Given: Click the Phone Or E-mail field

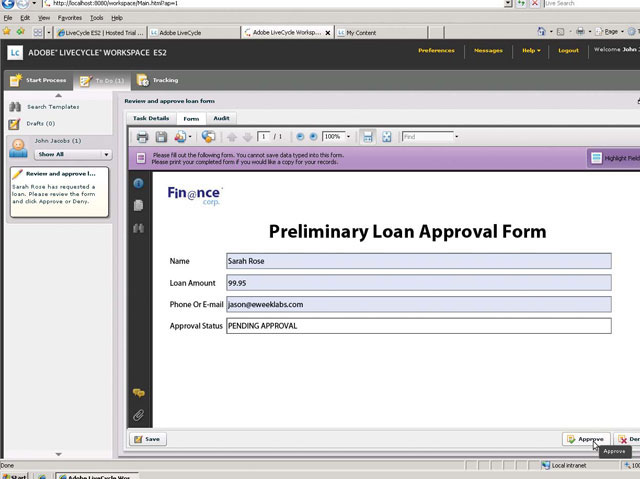Looking at the screenshot, I should (x=419, y=304).
